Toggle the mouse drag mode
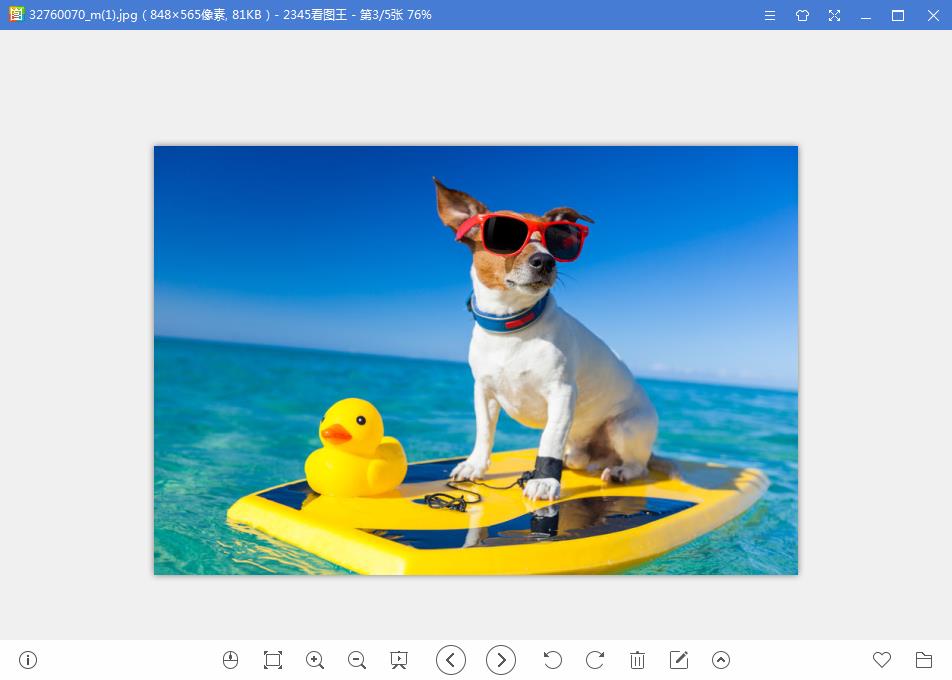The height and width of the screenshot is (680, 952). coord(230,660)
